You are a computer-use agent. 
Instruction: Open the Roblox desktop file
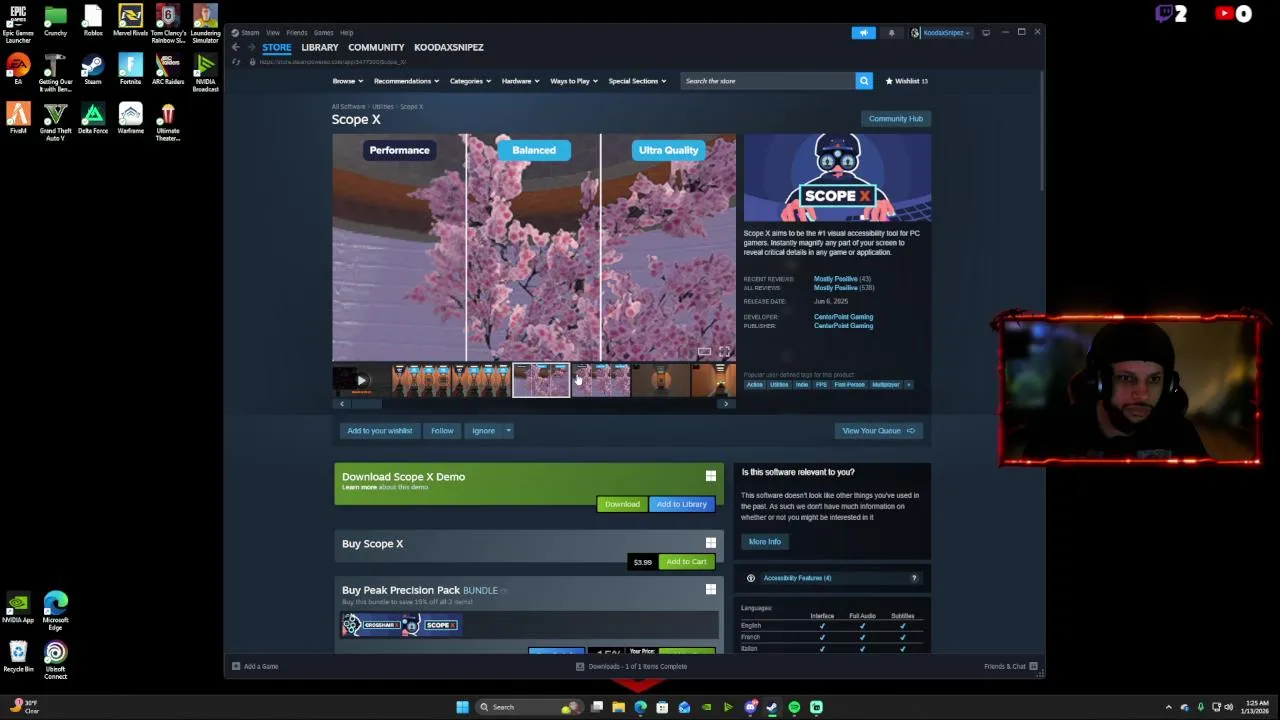(93, 20)
